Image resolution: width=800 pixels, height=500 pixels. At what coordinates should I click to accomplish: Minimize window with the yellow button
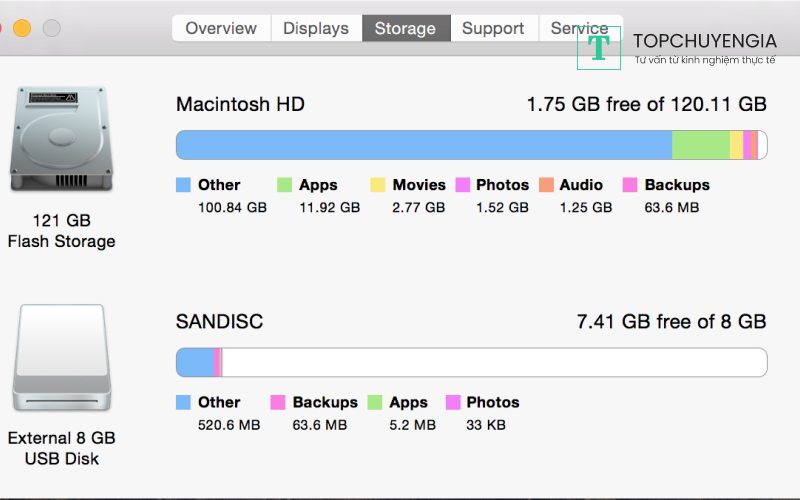click(x=22, y=28)
